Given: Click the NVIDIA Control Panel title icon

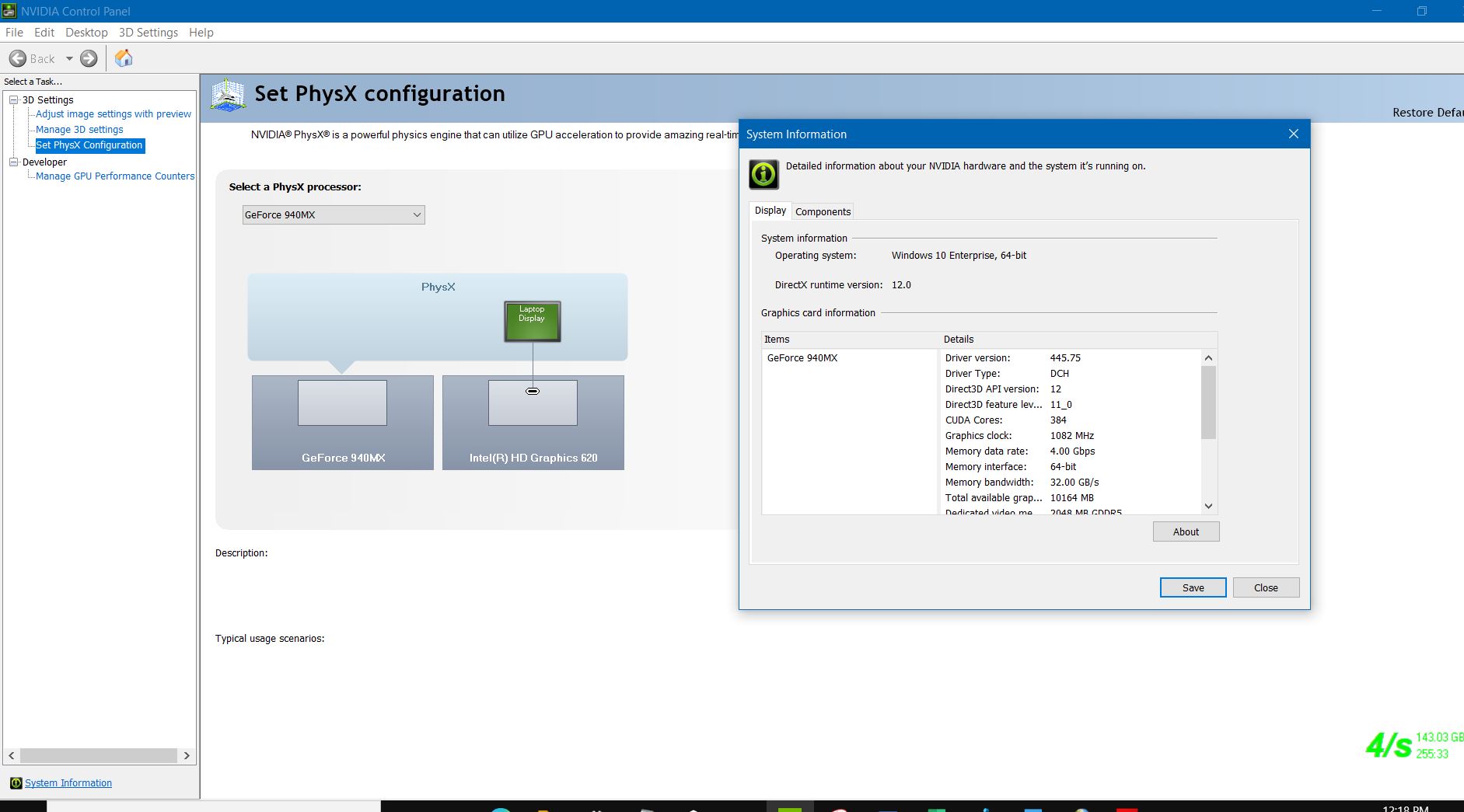Looking at the screenshot, I should (9, 11).
